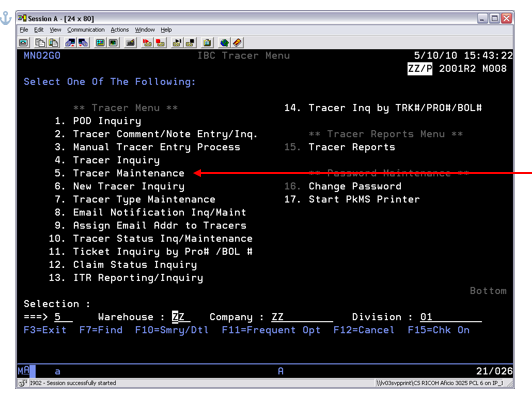The width and height of the screenshot is (532, 401).
Task: Open the Communication menu
Action: point(86,30)
